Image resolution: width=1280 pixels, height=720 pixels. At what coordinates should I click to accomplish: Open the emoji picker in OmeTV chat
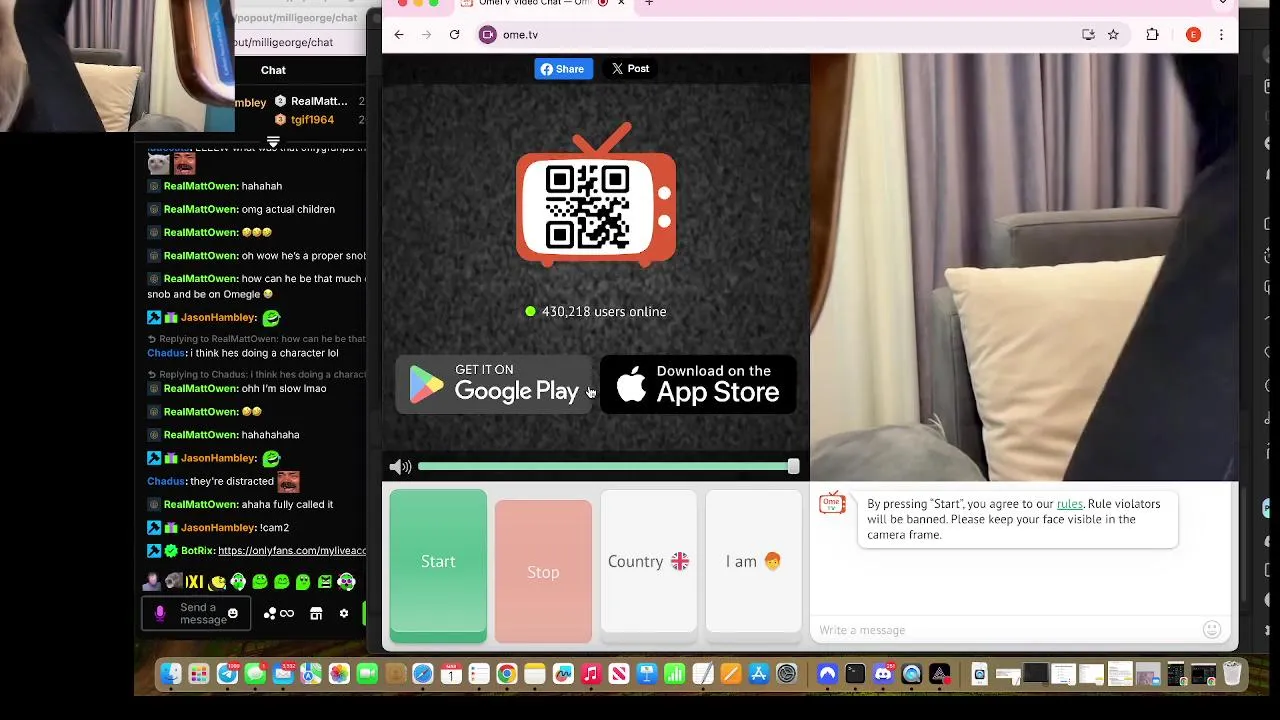pyautogui.click(x=1212, y=629)
